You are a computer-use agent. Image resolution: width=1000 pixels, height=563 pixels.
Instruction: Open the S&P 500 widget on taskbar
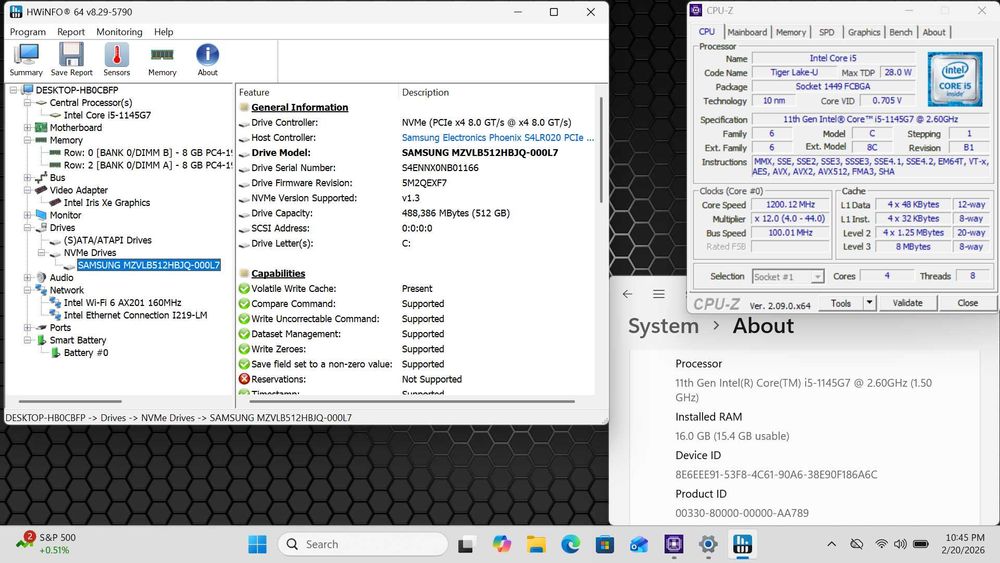[46, 543]
